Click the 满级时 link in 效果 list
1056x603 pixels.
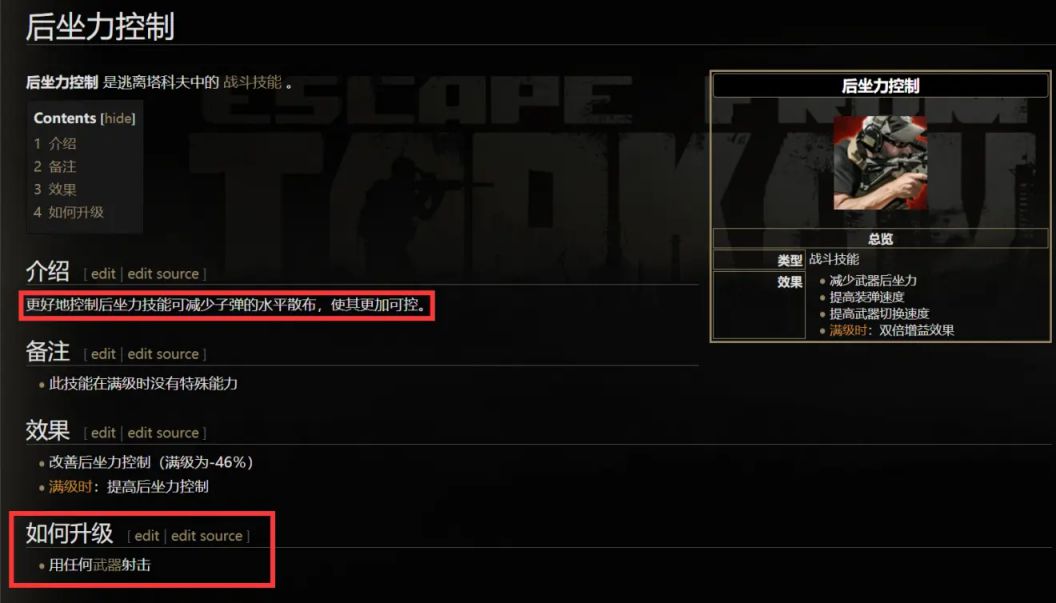(70, 486)
